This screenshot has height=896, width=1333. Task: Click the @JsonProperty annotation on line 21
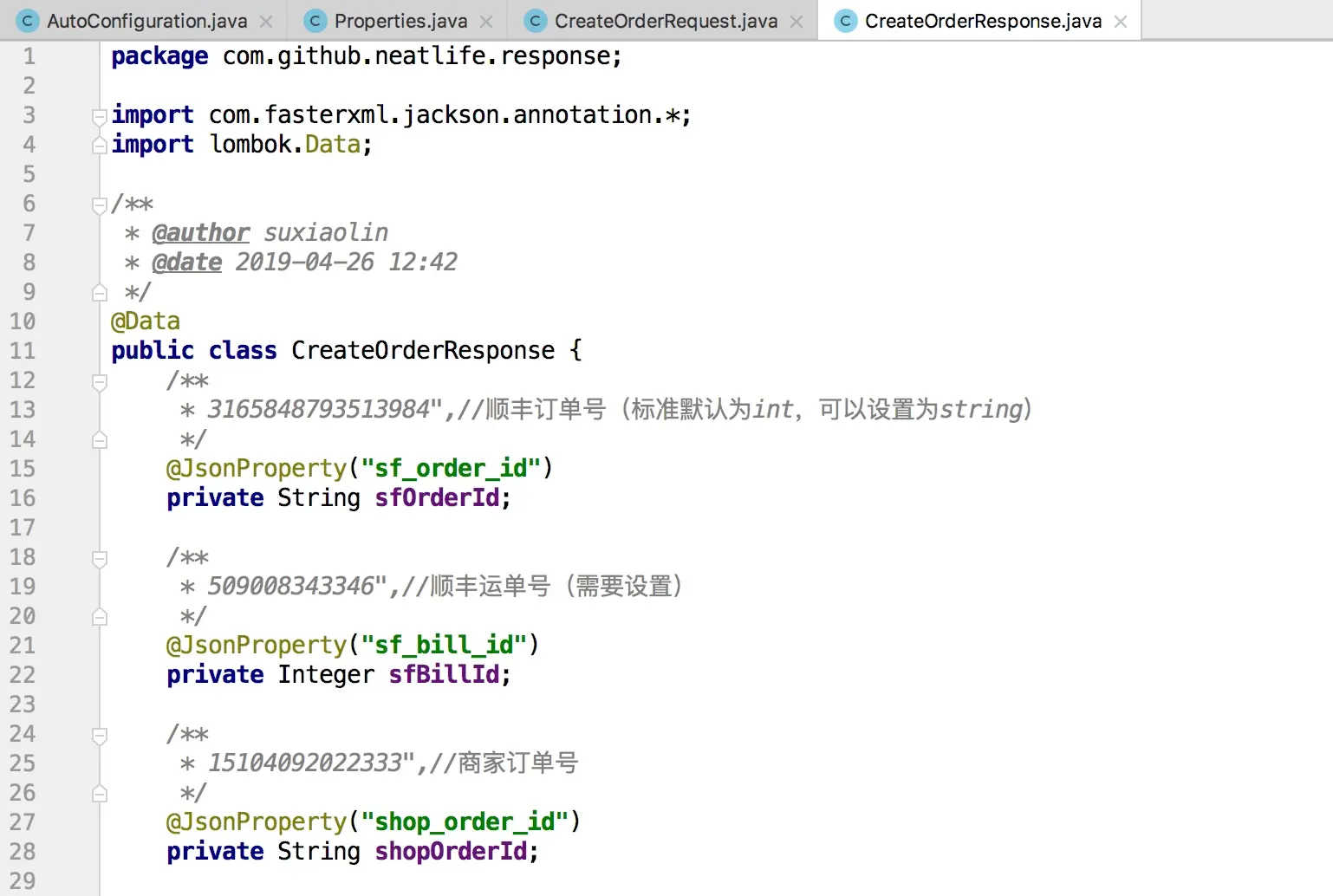click(257, 646)
